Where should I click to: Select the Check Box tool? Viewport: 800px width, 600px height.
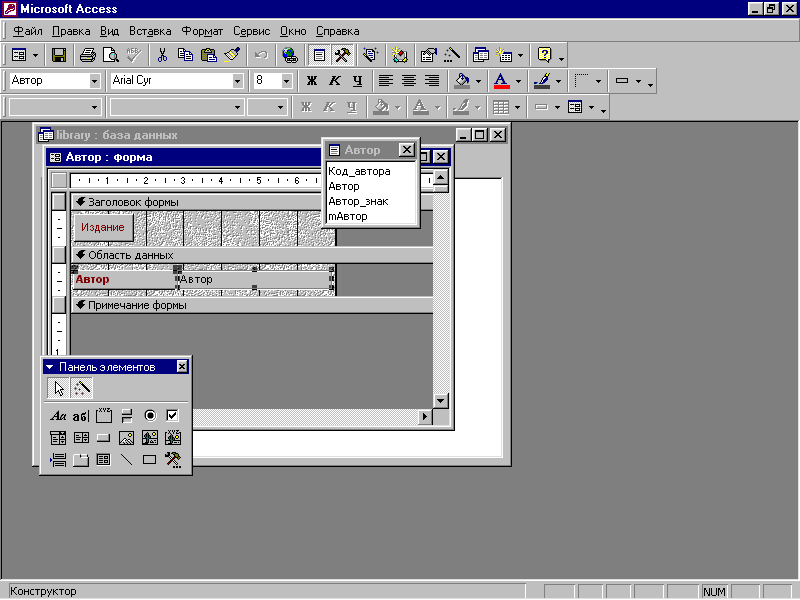click(x=172, y=416)
